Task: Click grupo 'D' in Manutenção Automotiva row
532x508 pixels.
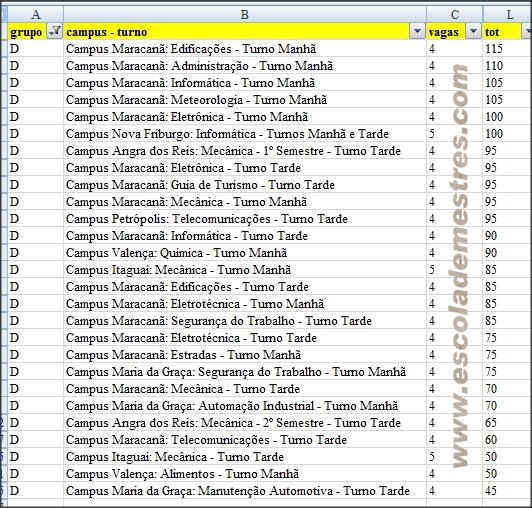Action: pyautogui.click(x=14, y=491)
